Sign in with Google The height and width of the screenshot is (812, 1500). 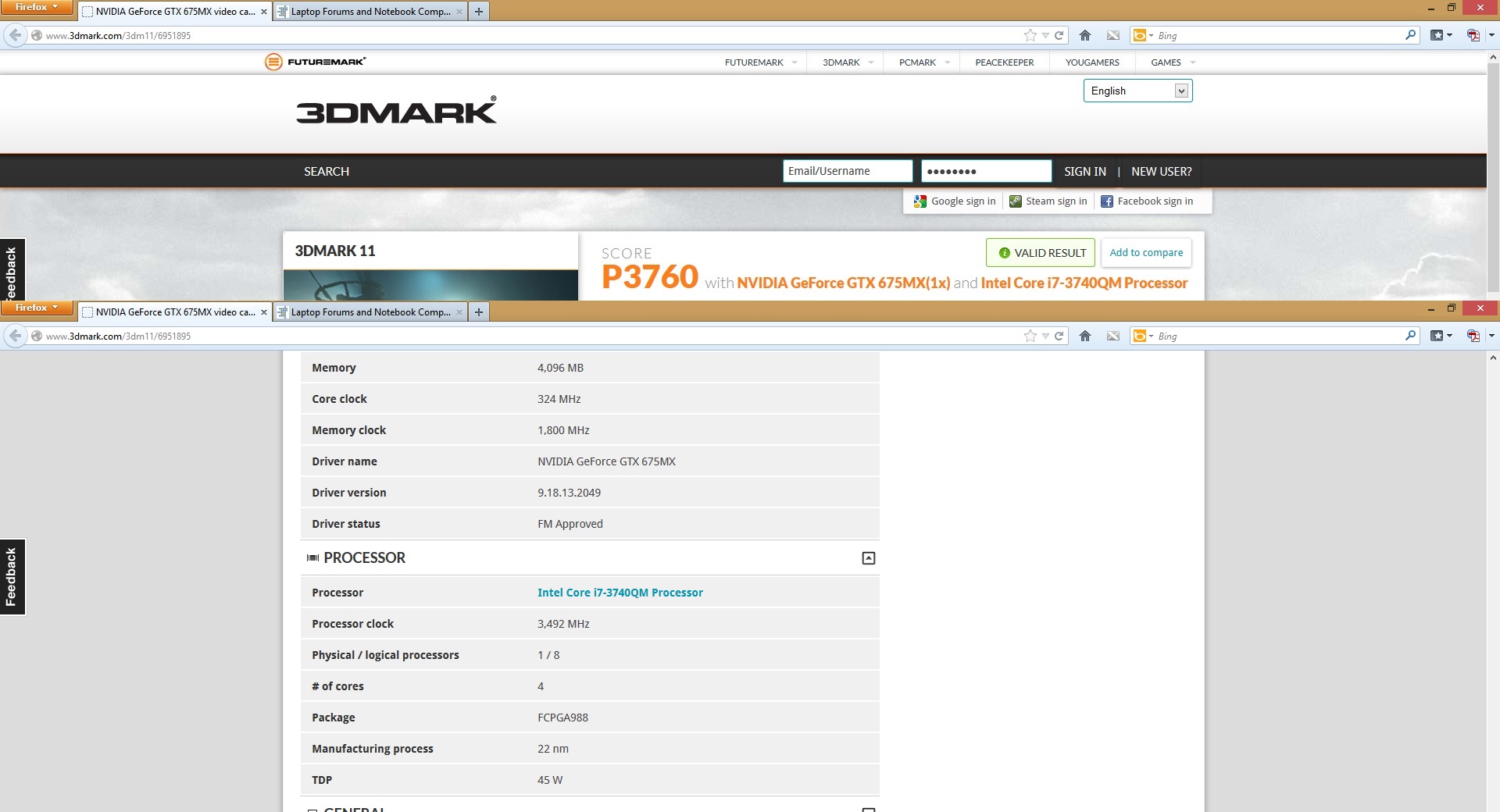[x=955, y=201]
